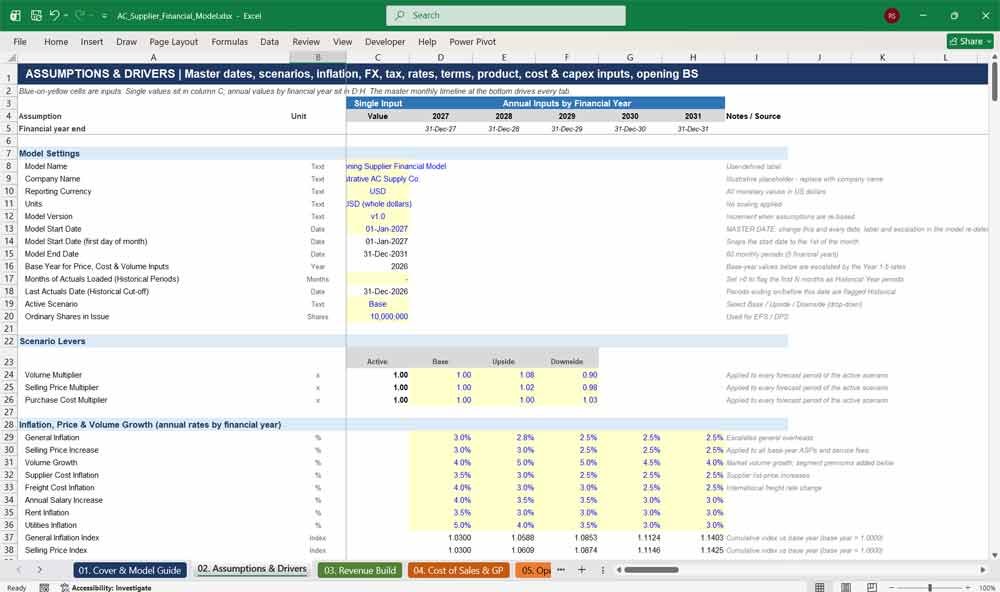This screenshot has height=592, width=1000.
Task: Switch to Page Break Preview view icon
Action: [x=872, y=587]
